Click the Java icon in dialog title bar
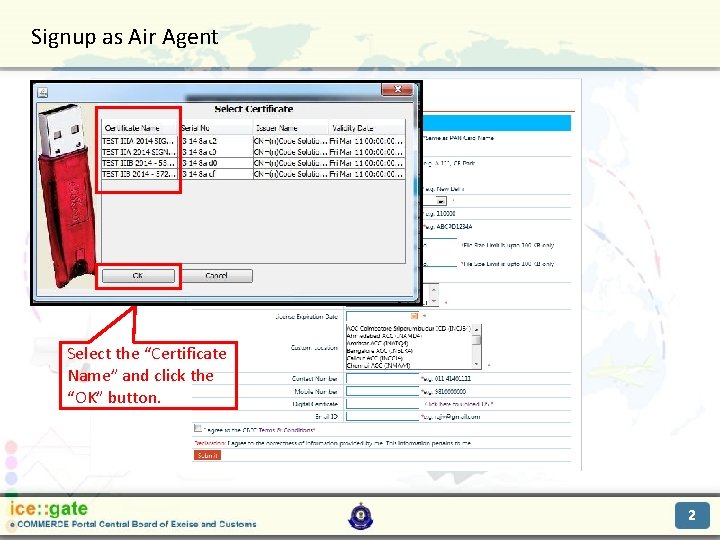Viewport: 720px width, 540px height. tap(43, 92)
